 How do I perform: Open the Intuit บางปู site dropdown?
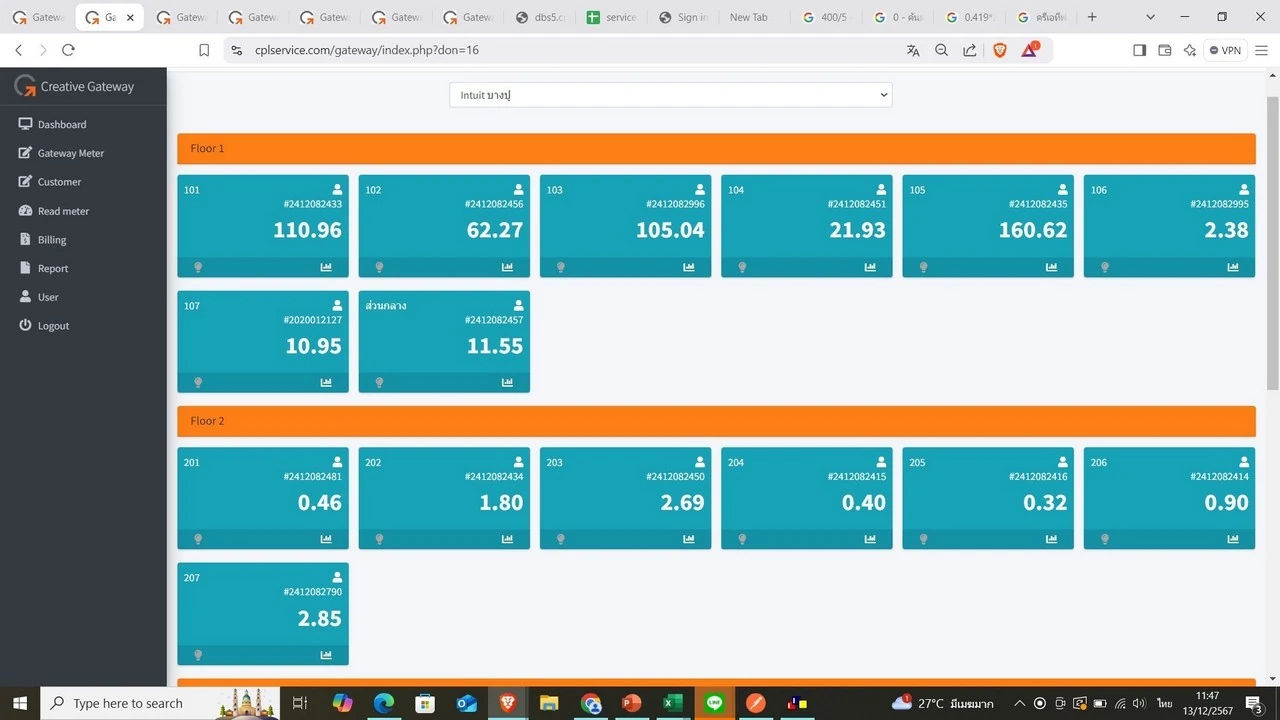670,95
